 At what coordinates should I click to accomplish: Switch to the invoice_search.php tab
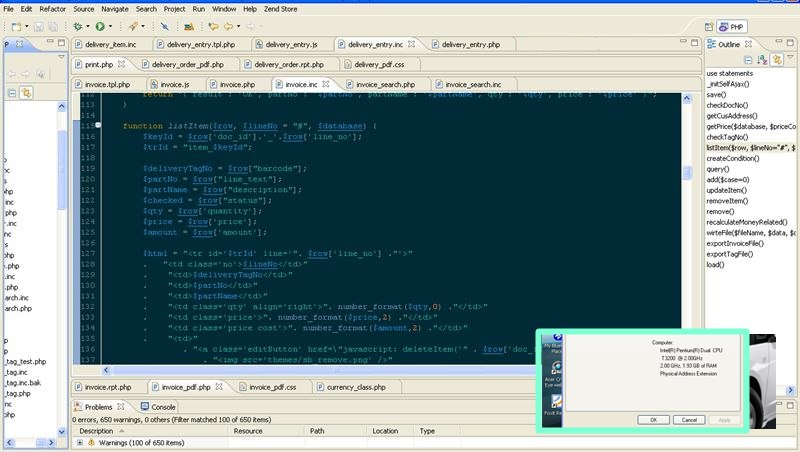(x=386, y=84)
